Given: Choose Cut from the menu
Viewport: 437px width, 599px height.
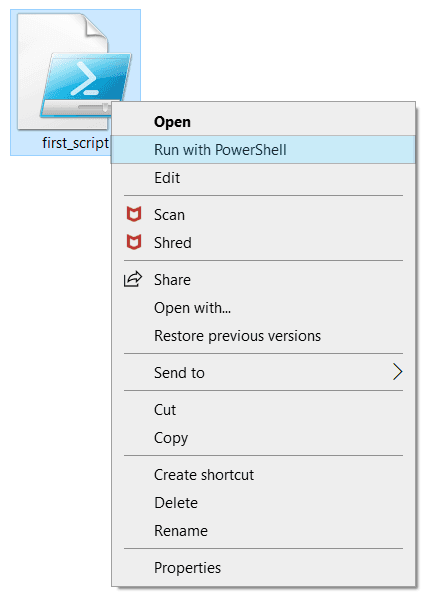Looking at the screenshot, I should pos(263,410).
